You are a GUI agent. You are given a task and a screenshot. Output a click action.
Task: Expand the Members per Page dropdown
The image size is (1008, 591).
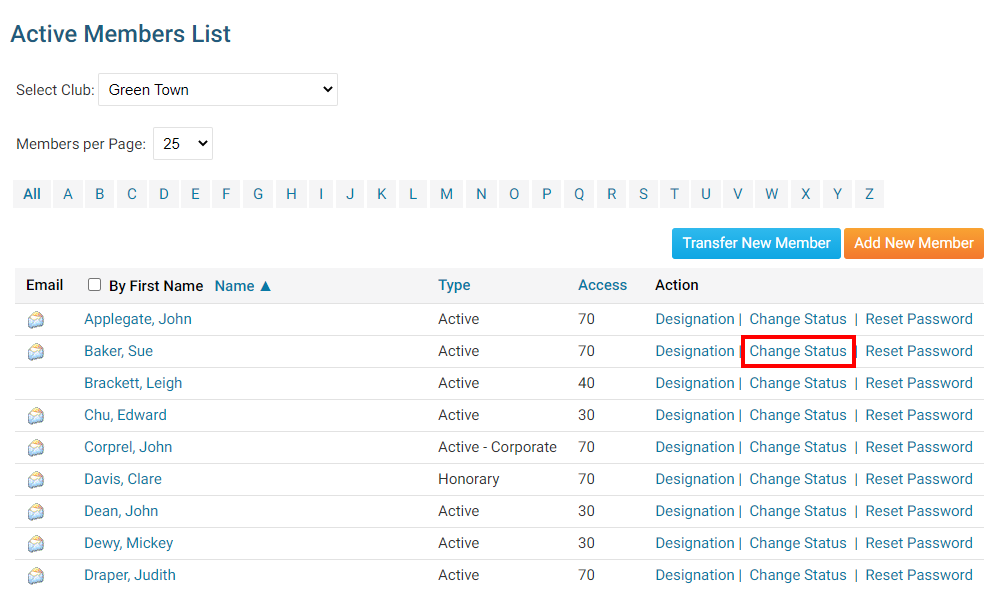(182, 144)
